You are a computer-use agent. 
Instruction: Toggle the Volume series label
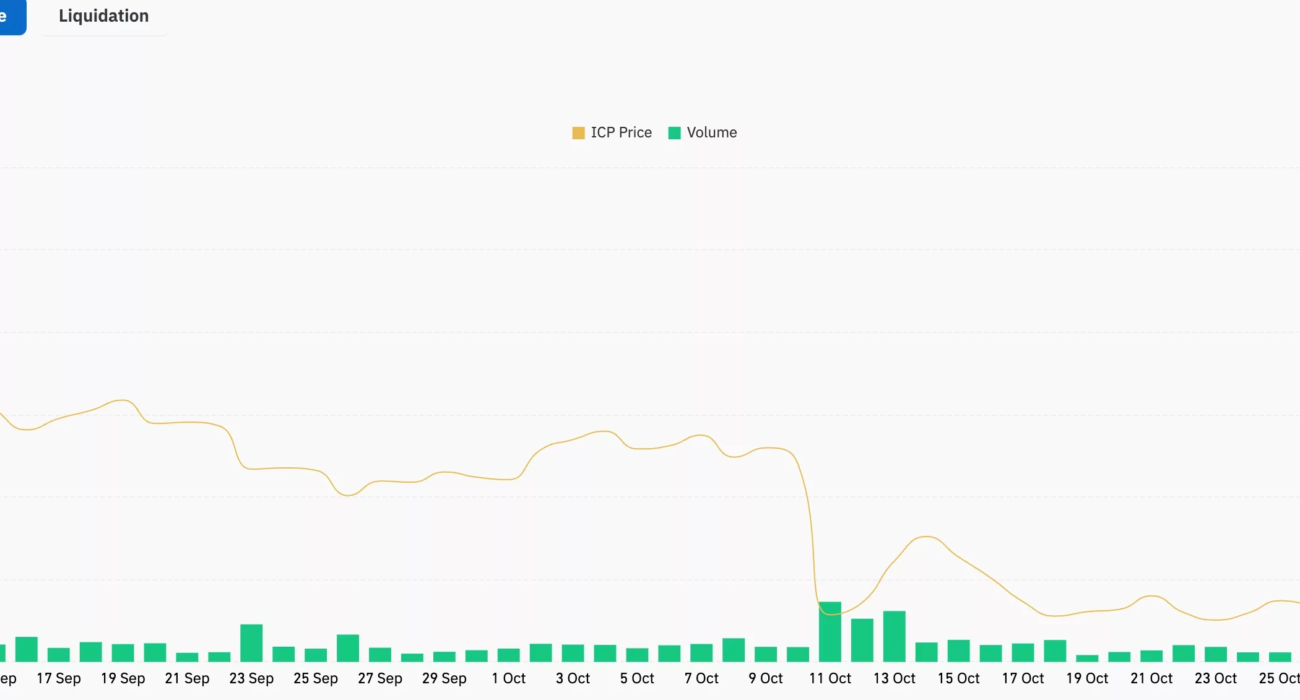(711, 133)
